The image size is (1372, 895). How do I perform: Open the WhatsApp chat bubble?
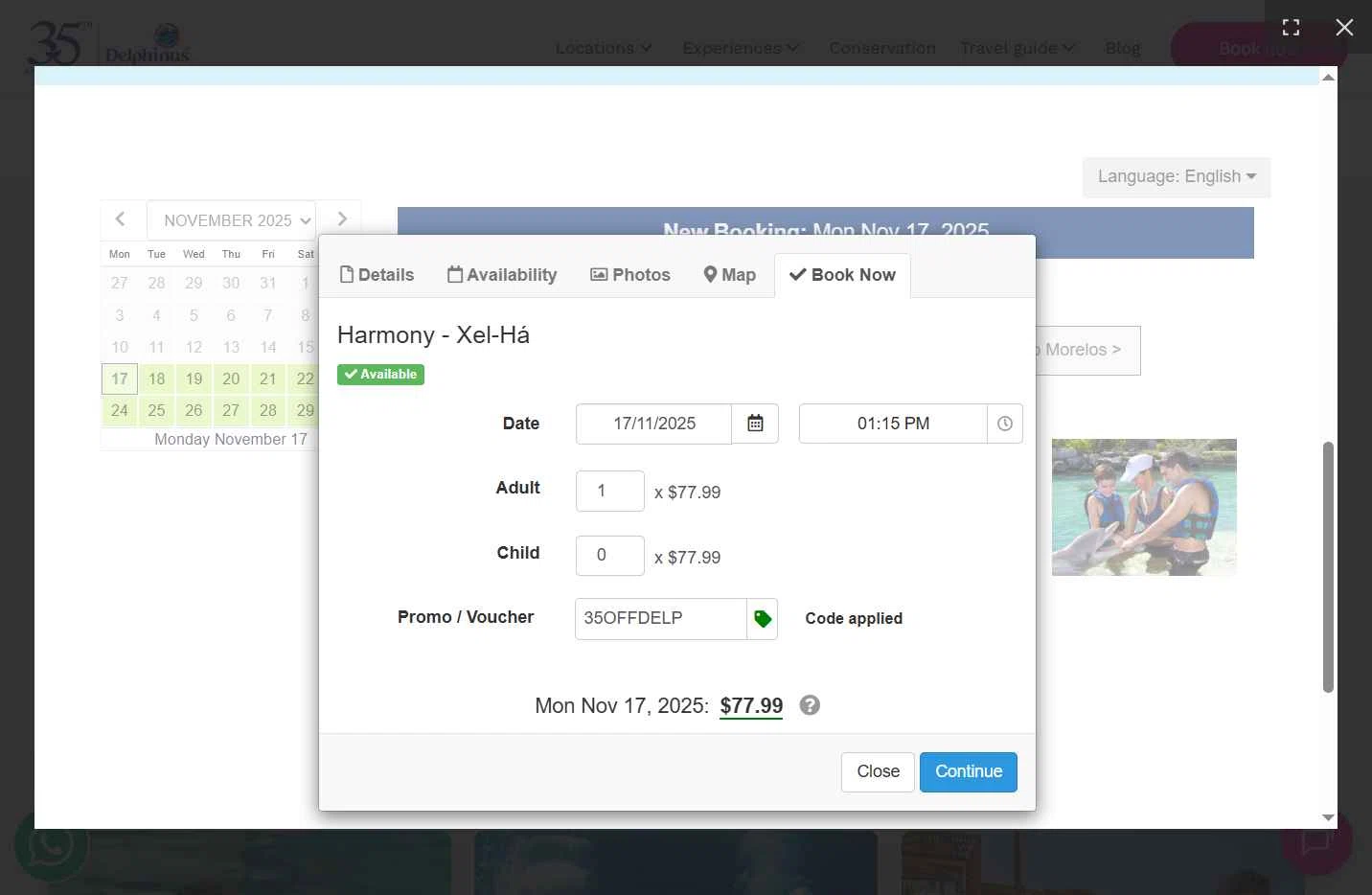click(51, 844)
